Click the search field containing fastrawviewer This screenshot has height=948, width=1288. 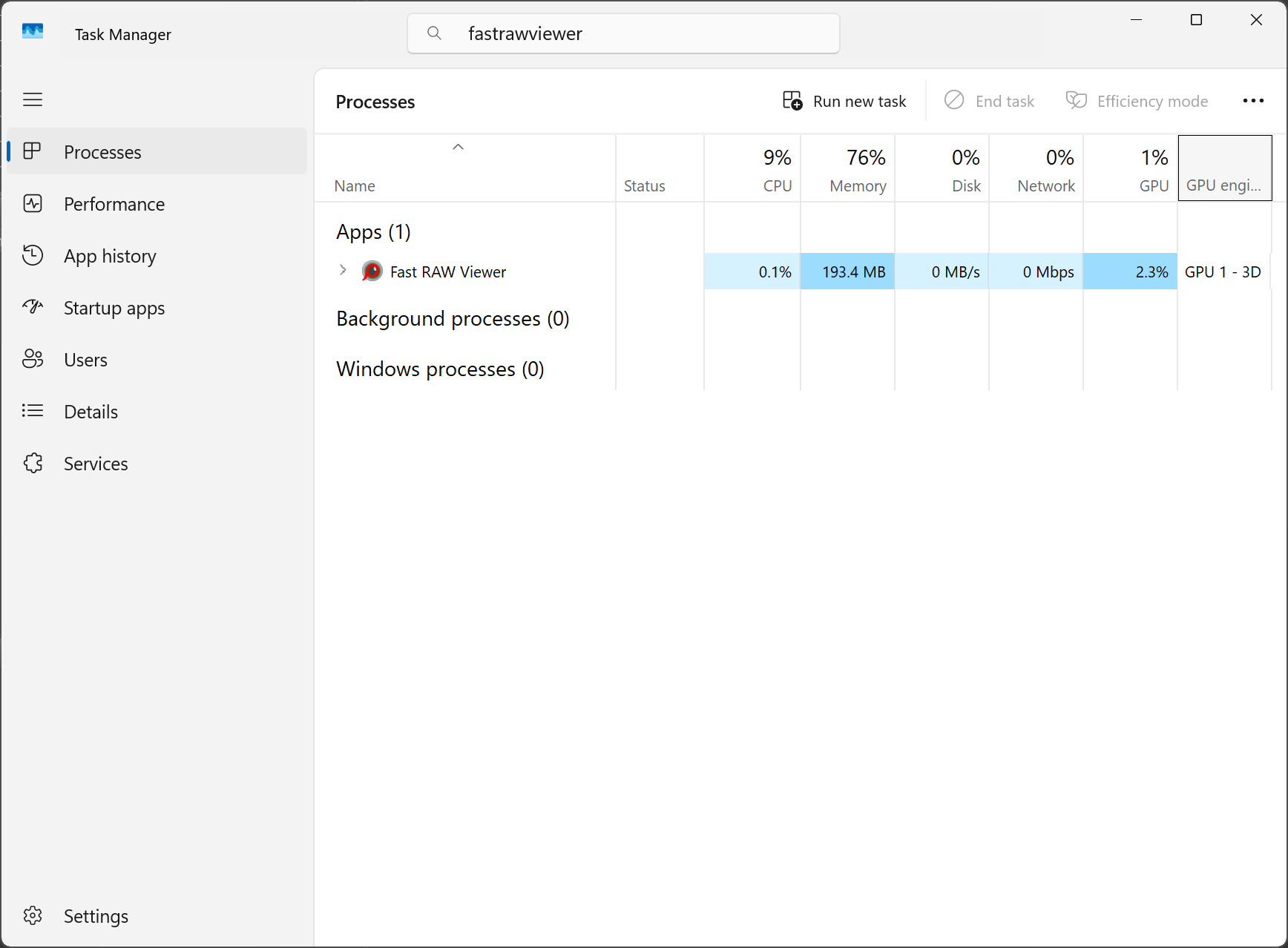(x=623, y=33)
